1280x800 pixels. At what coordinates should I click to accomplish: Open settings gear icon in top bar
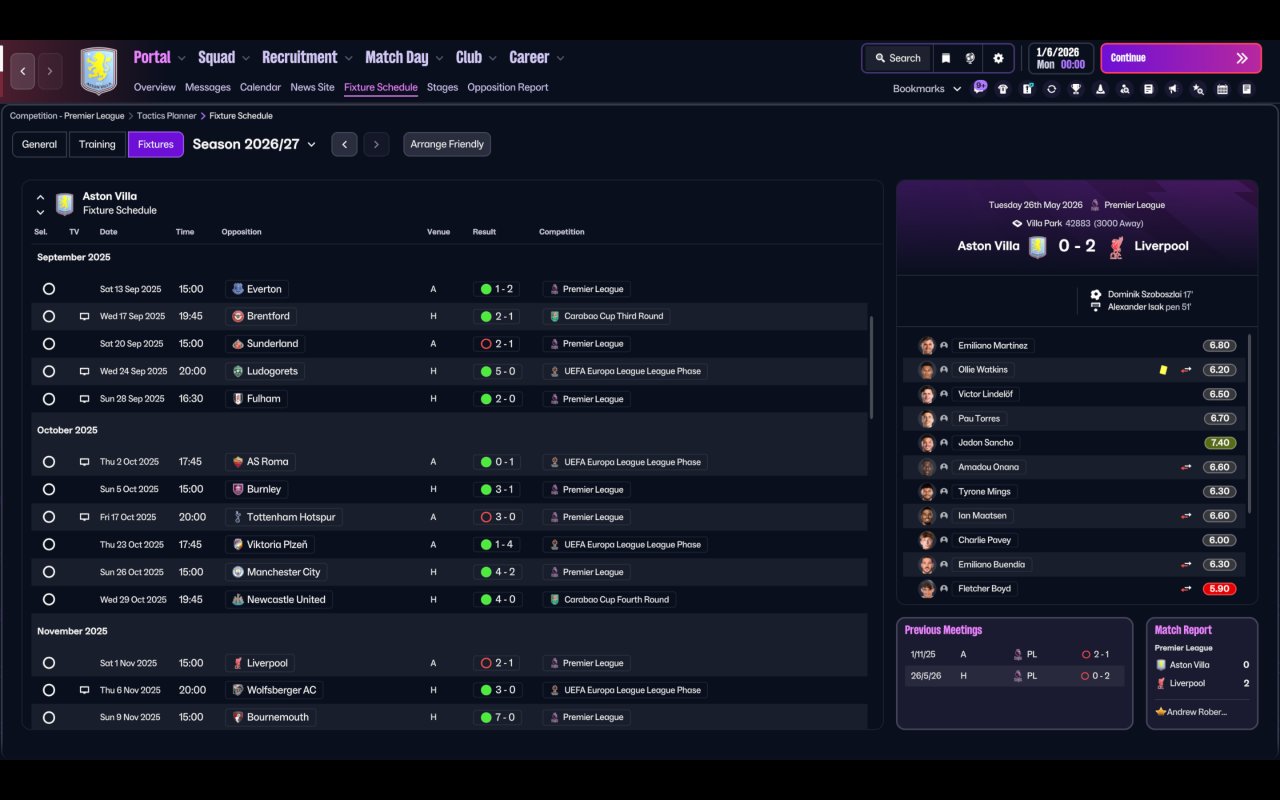998,58
